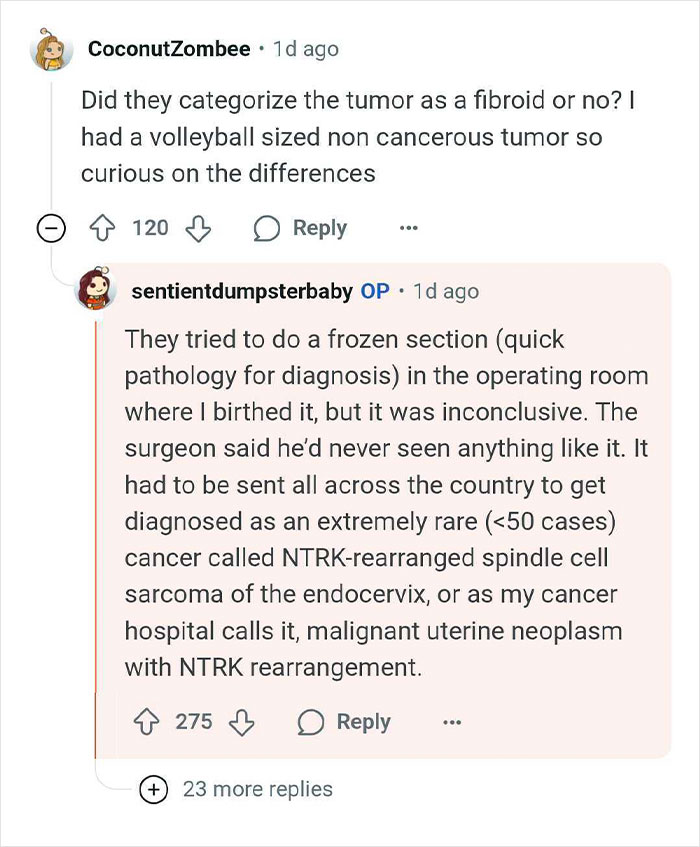Collapse the CoconutZombee comment thread
The image size is (700, 847).
click(50, 228)
